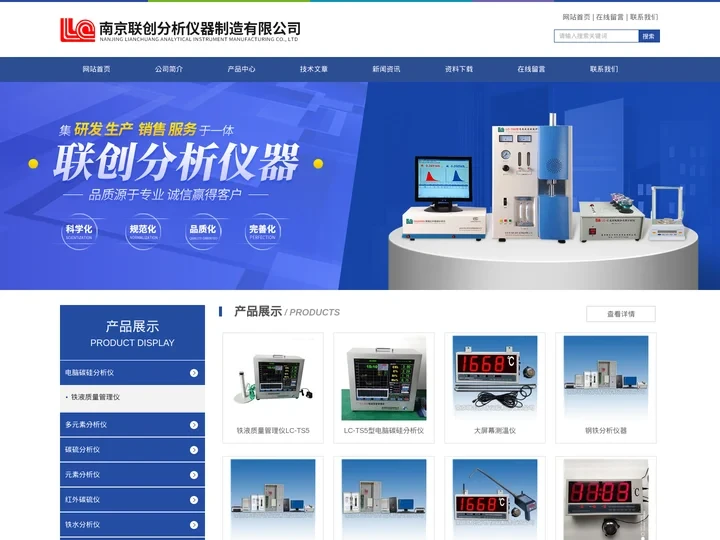The width and height of the screenshot is (720, 540).
Task: Expand 碳硫分析仪 category arrow
Action: point(194,450)
